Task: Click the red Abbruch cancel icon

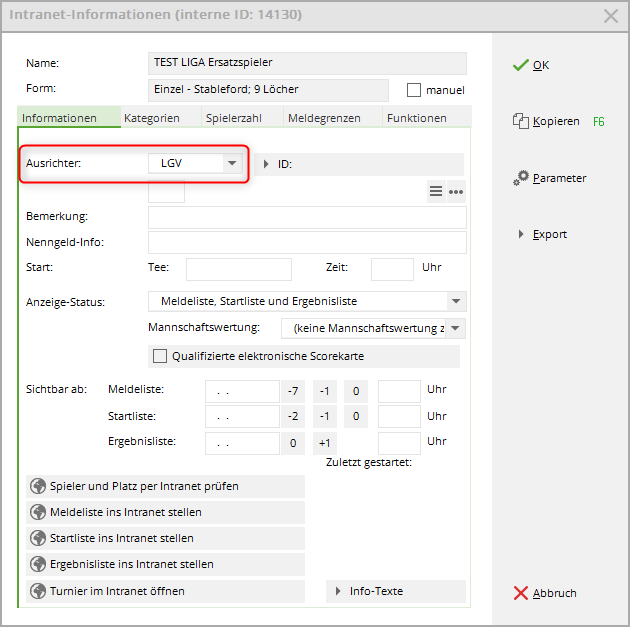Action: [520, 593]
